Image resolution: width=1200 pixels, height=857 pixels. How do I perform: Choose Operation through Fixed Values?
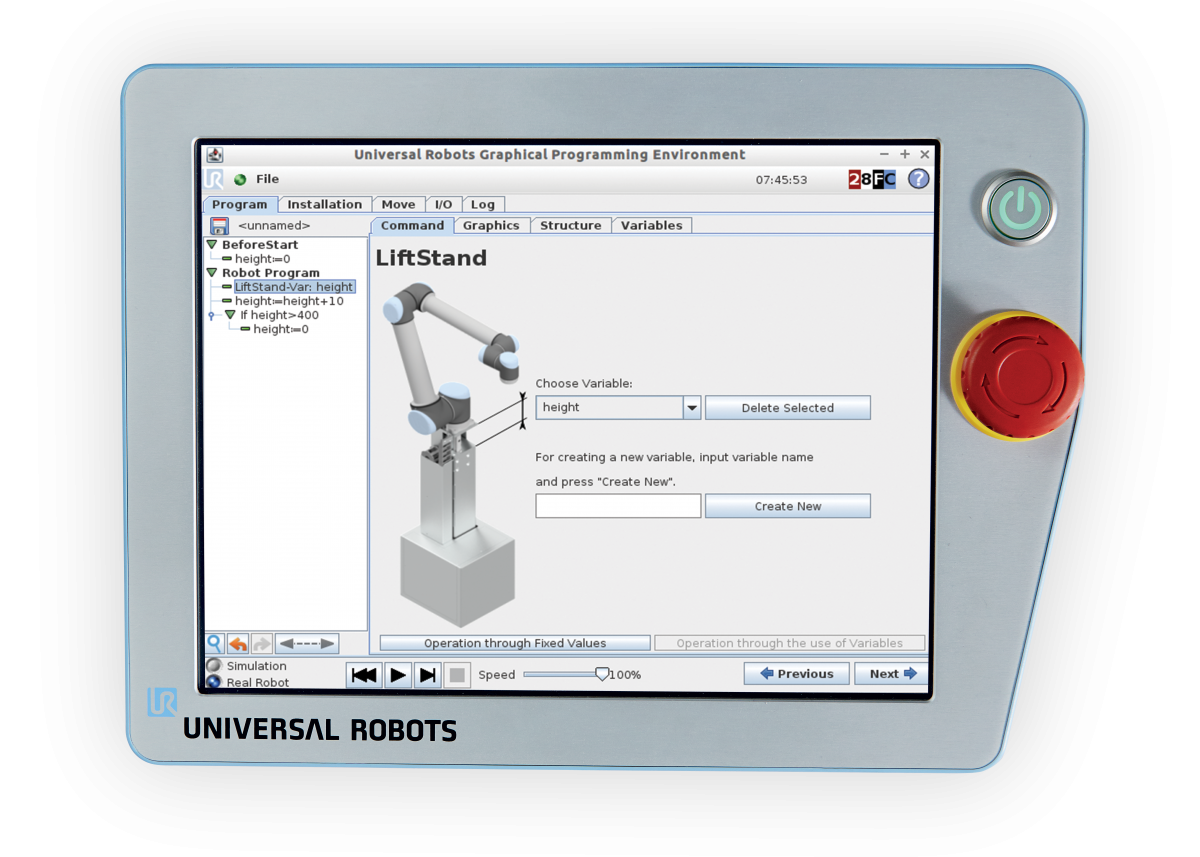tap(515, 643)
